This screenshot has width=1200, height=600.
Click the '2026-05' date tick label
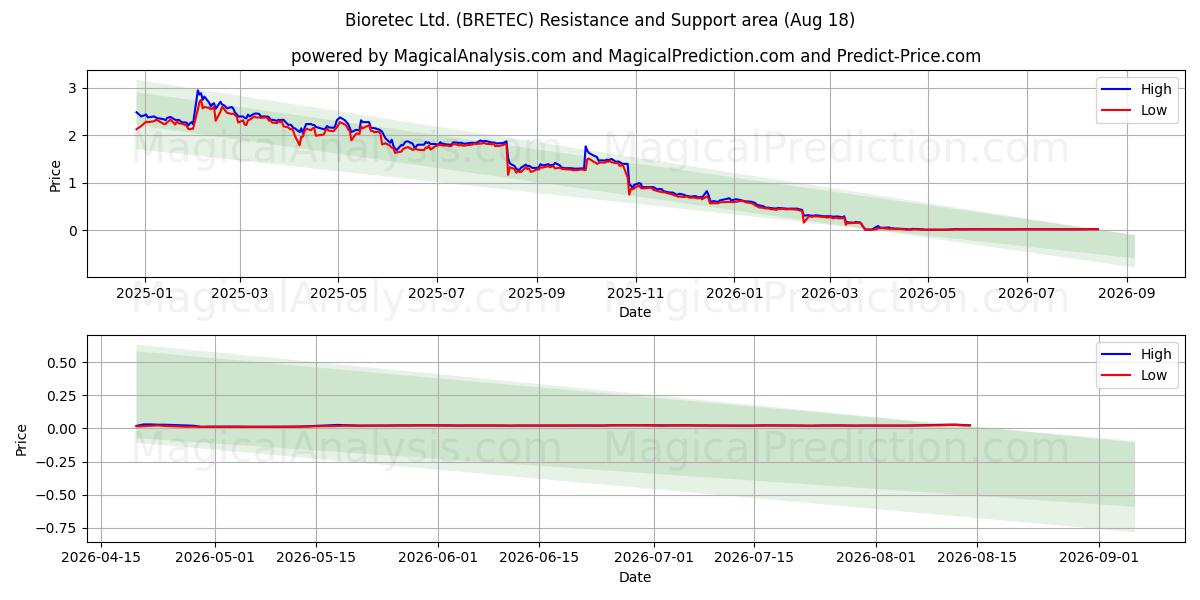coord(927,294)
